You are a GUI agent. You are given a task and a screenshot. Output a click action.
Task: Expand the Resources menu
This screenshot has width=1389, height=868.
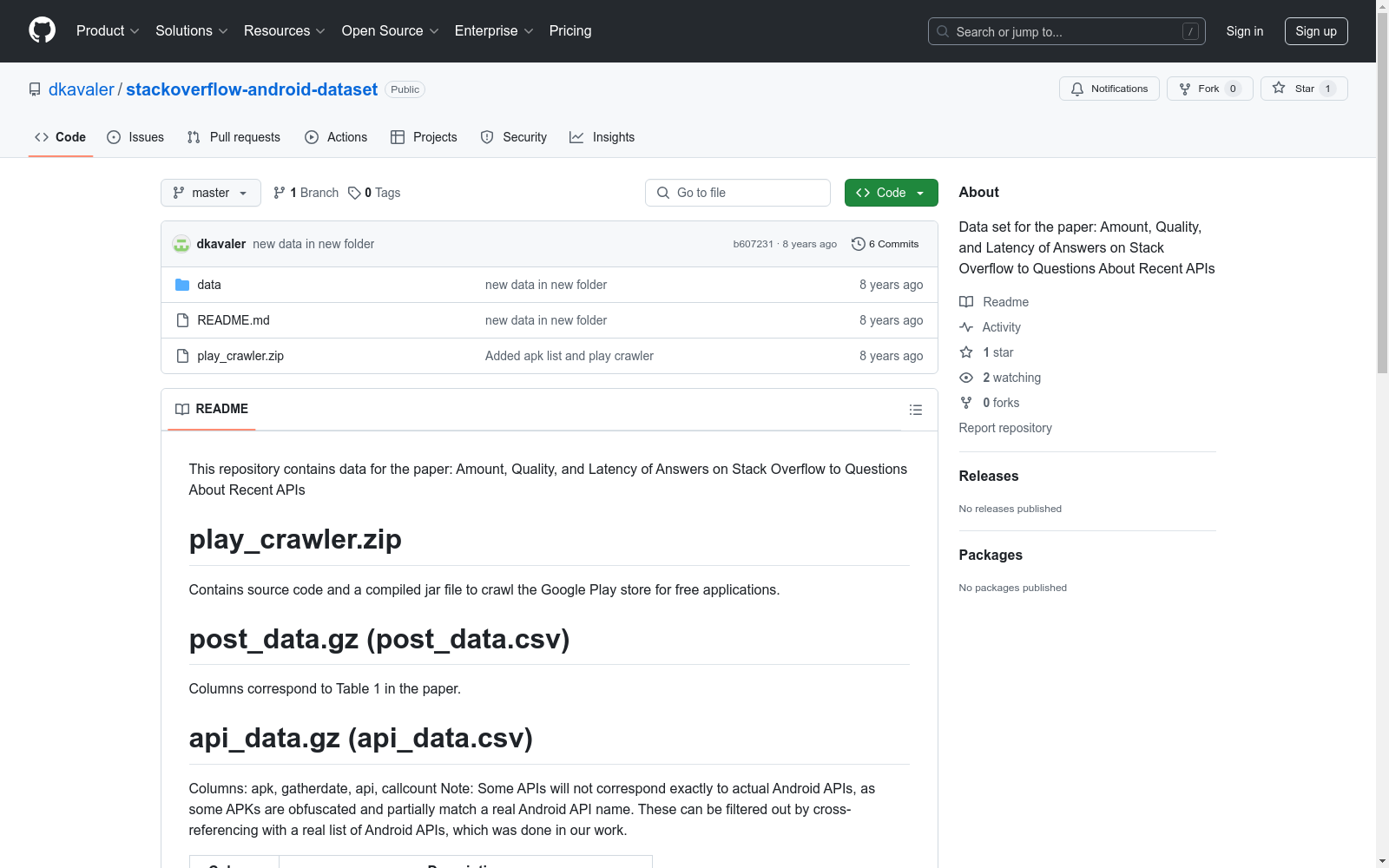[x=285, y=31]
